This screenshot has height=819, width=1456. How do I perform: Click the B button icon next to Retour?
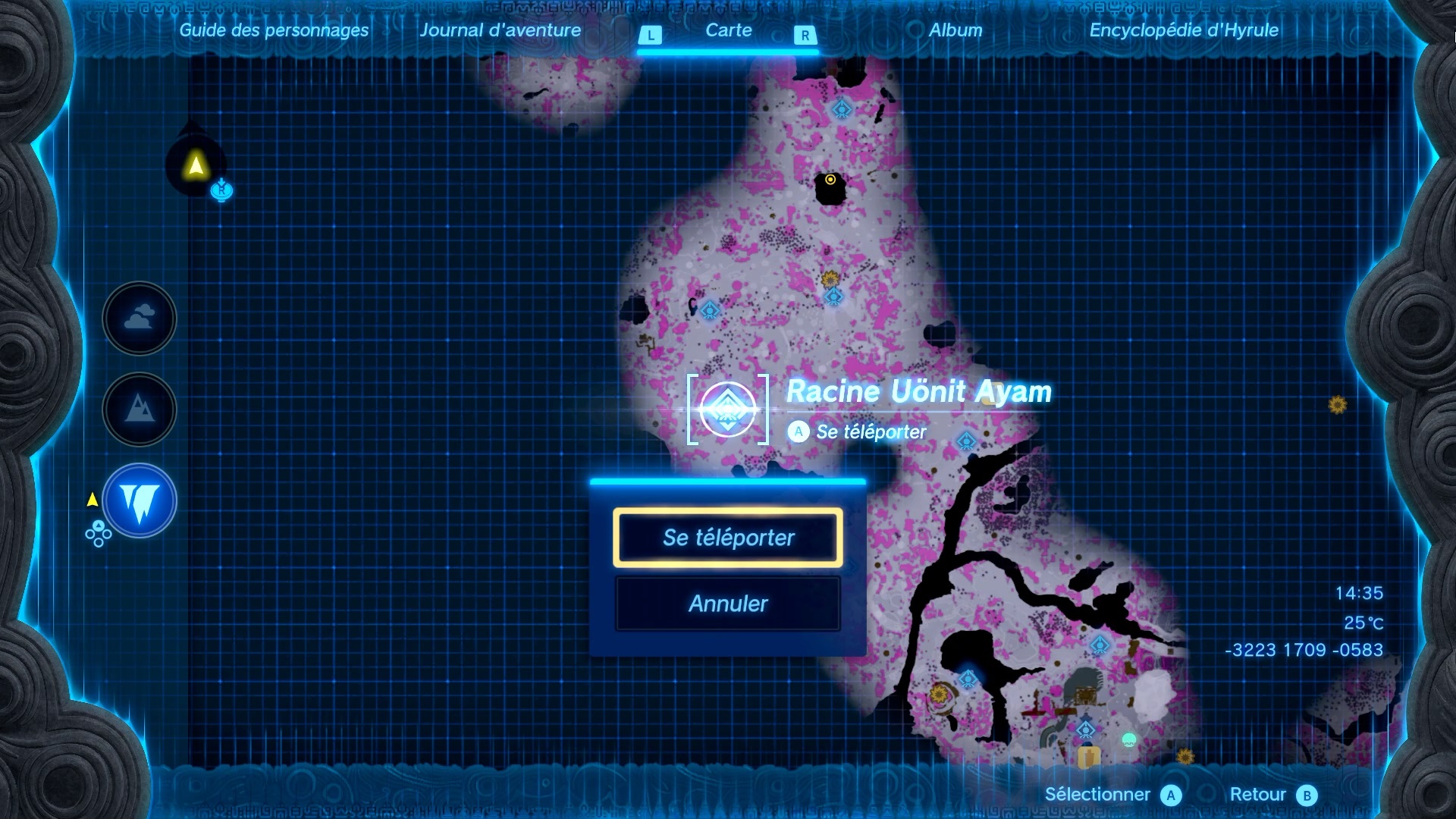1307,795
